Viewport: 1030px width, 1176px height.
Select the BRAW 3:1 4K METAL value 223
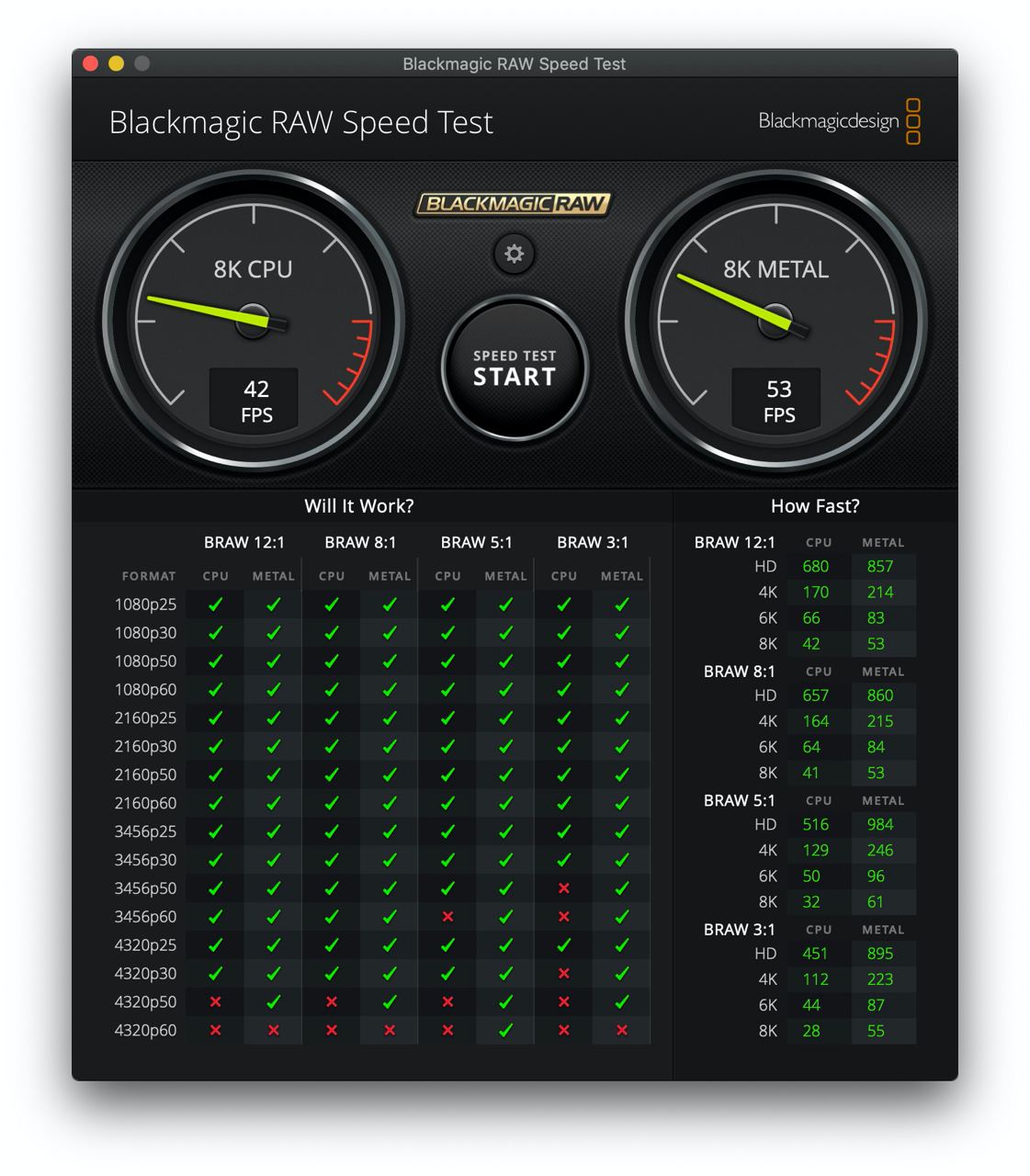pyautogui.click(x=880, y=979)
